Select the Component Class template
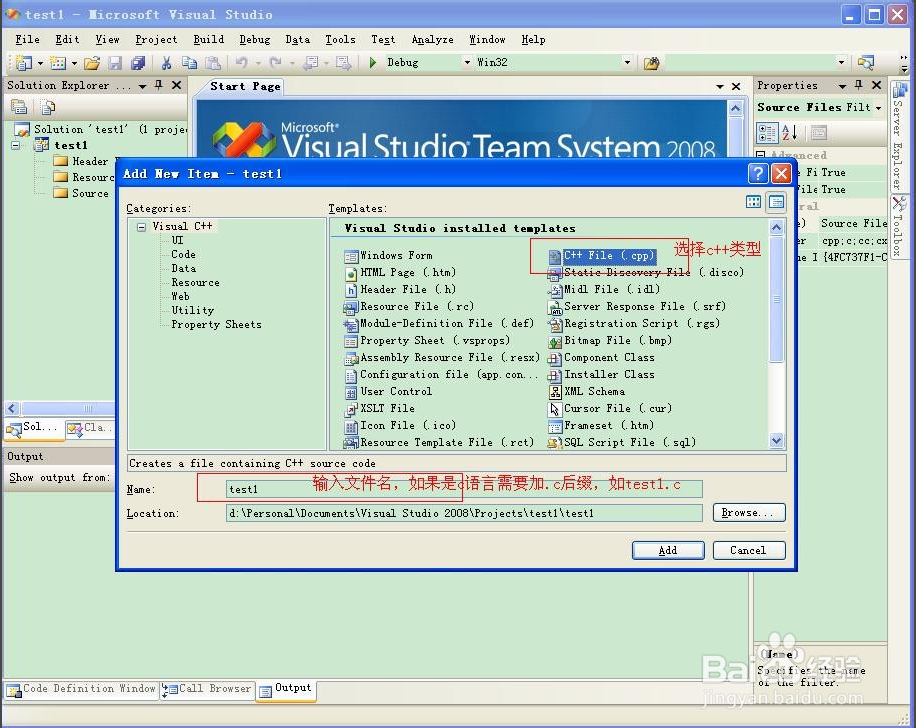Viewport: 916px width, 728px height. 601,357
